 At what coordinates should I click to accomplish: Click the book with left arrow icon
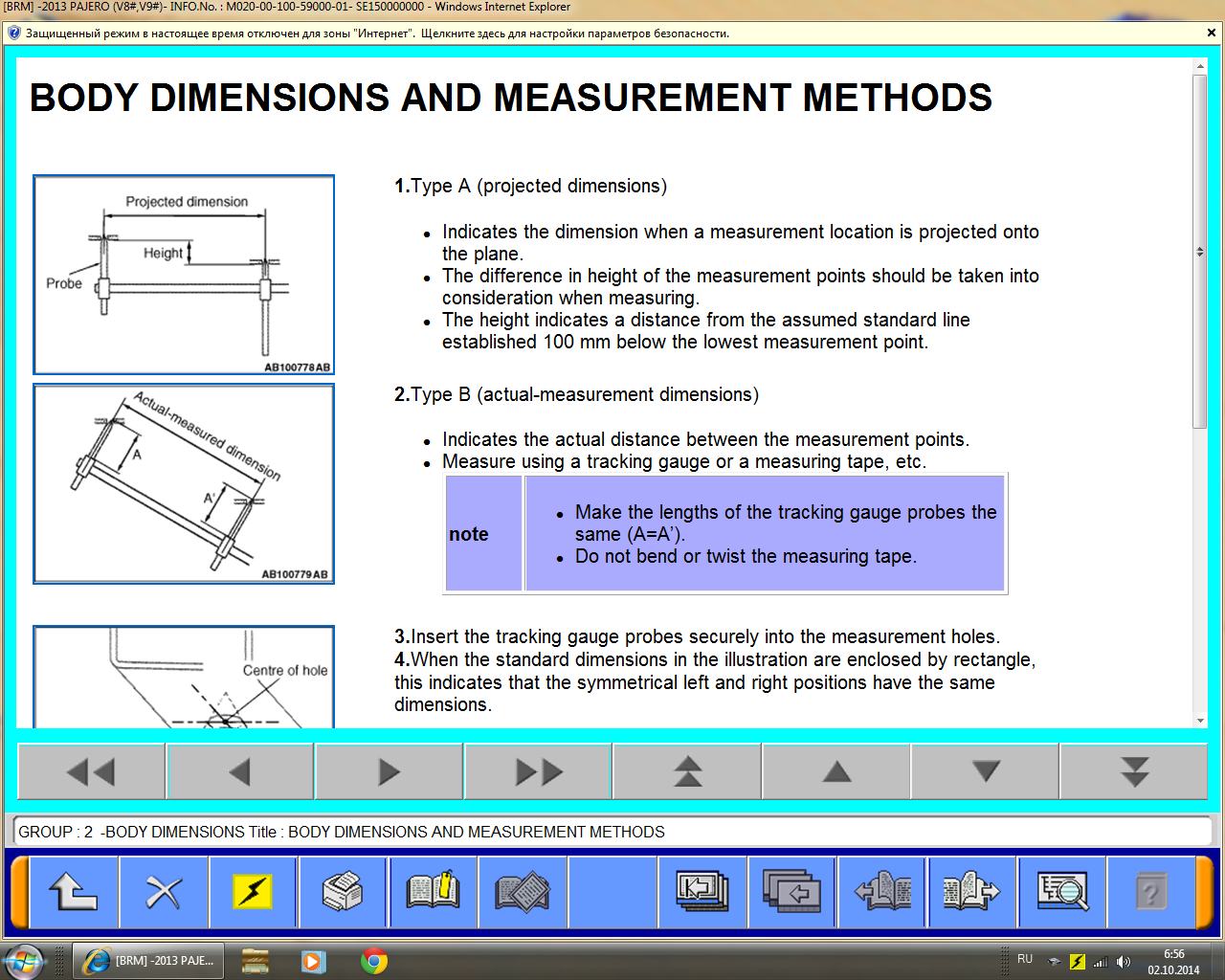882,892
